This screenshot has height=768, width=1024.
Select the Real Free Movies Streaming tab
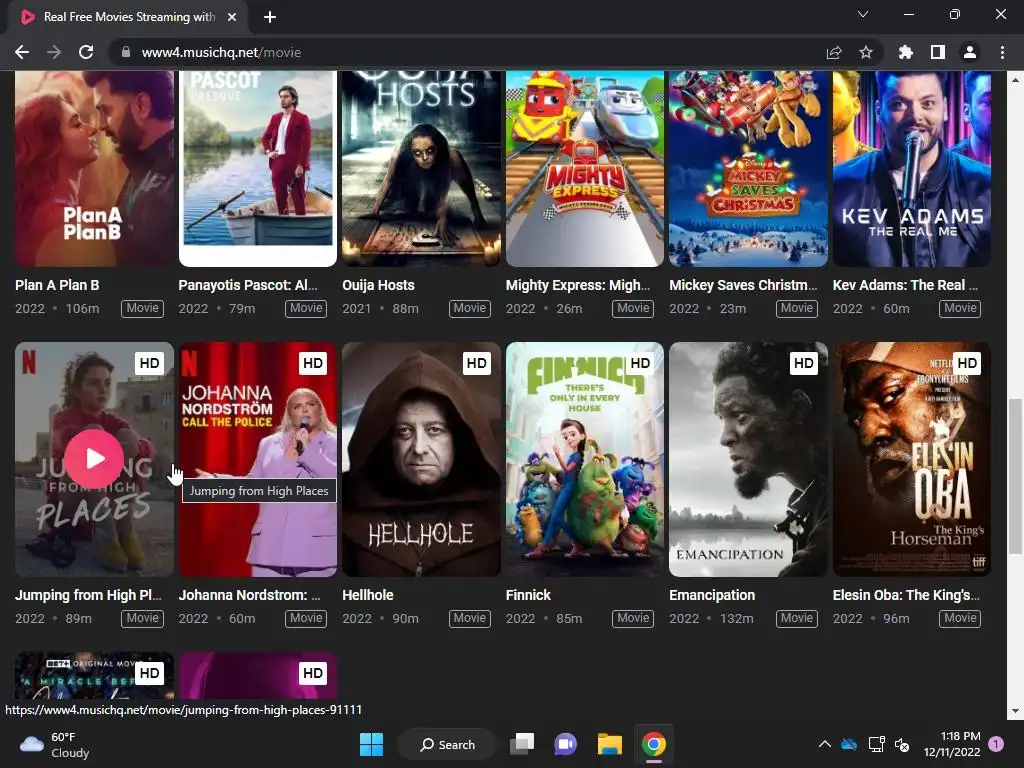pos(129,17)
